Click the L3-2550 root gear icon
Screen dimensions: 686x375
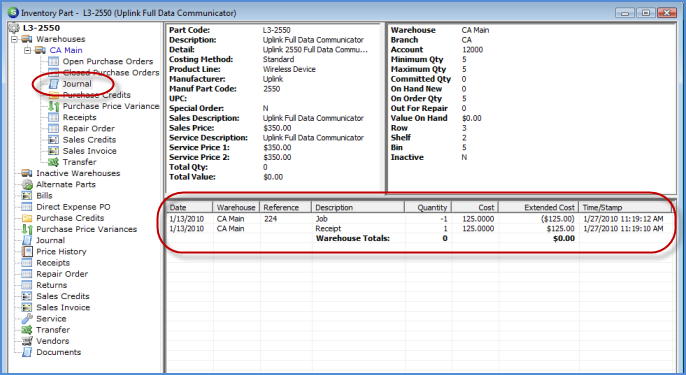point(14,28)
